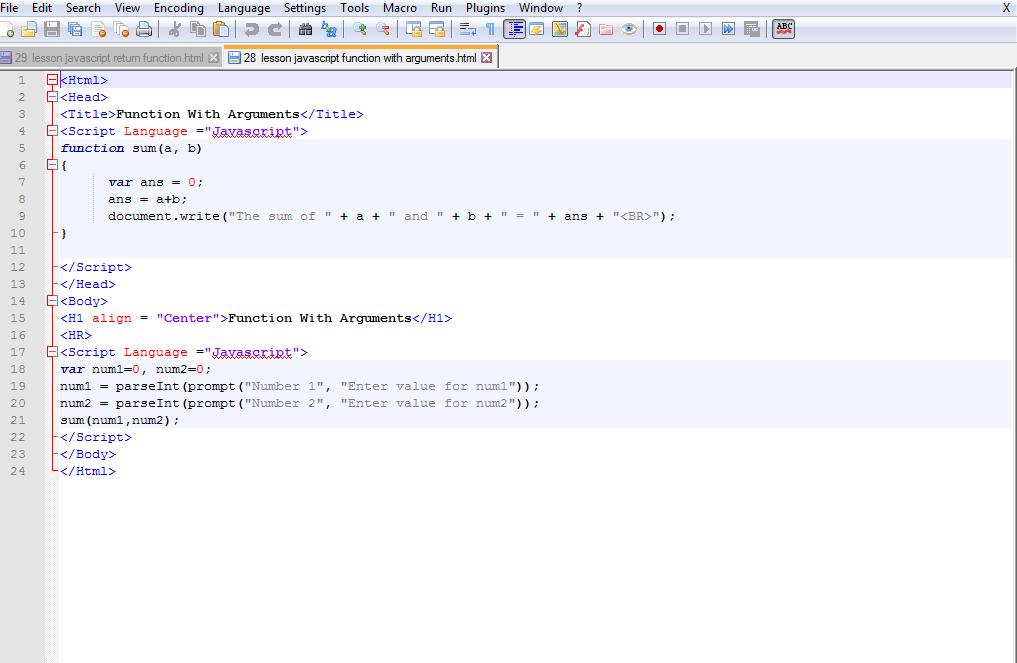This screenshot has height=663, width=1017.
Task: Toggle synchronized horizontal scrolling
Action: (x=437, y=29)
